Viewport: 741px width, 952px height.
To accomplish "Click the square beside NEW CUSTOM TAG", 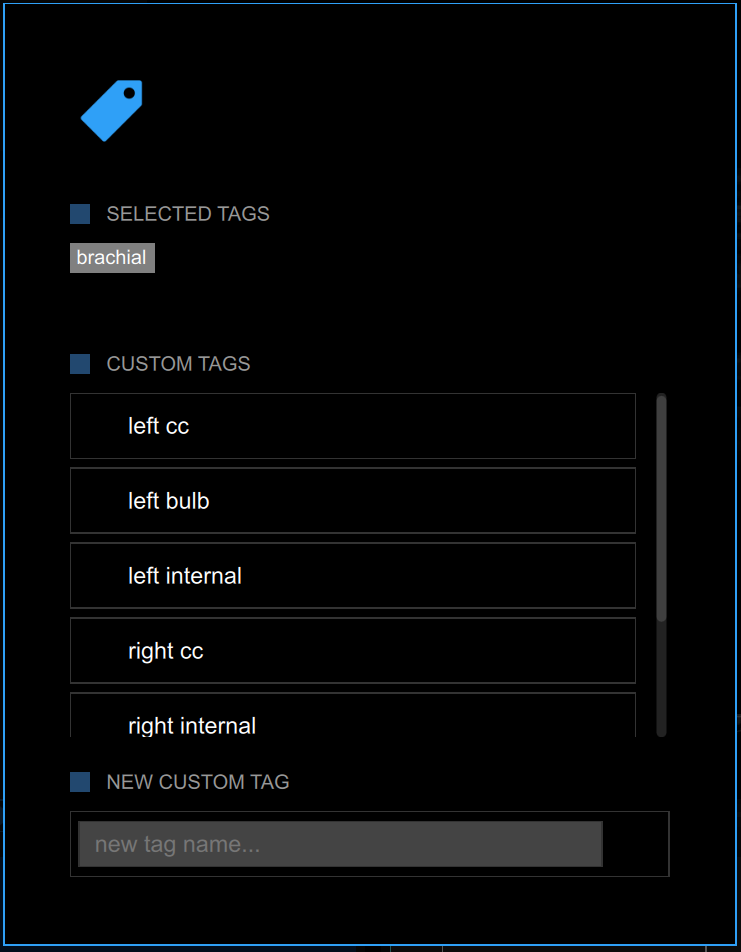I will click(x=80, y=782).
